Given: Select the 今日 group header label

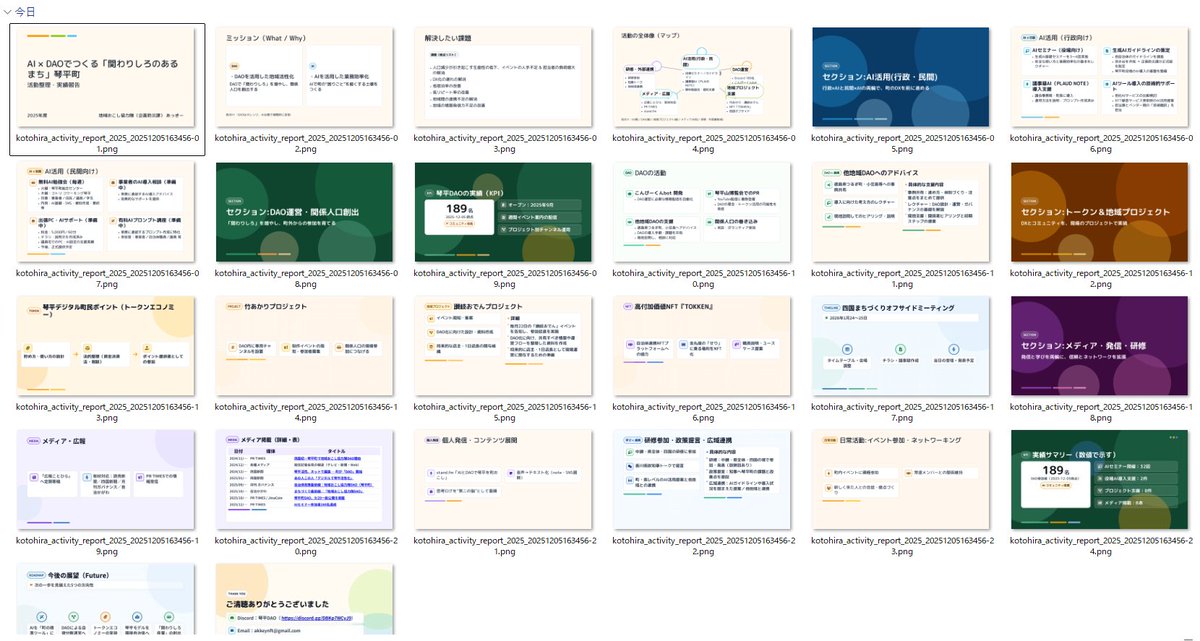Looking at the screenshot, I should [x=26, y=11].
